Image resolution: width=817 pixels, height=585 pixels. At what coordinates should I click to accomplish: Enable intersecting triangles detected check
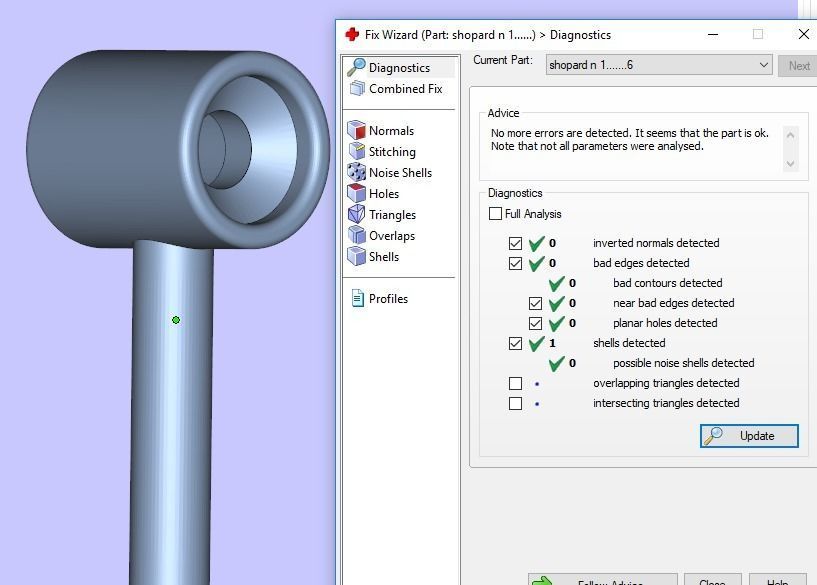[515, 403]
